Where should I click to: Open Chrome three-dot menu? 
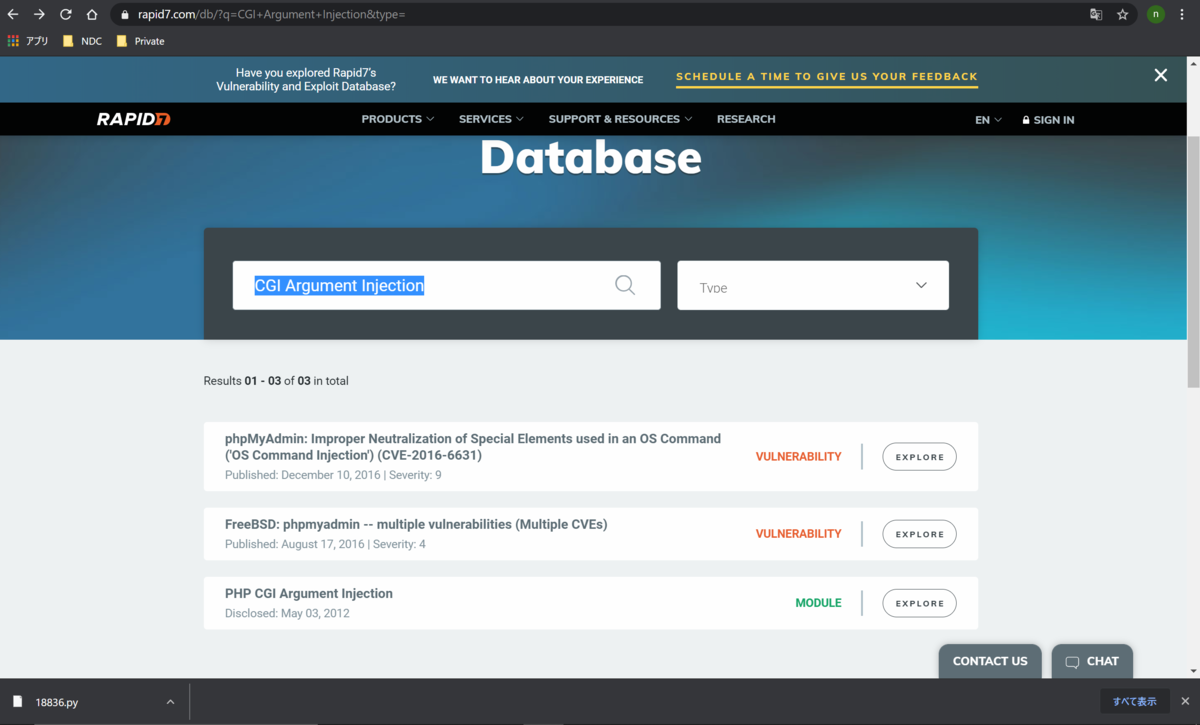coord(1182,15)
